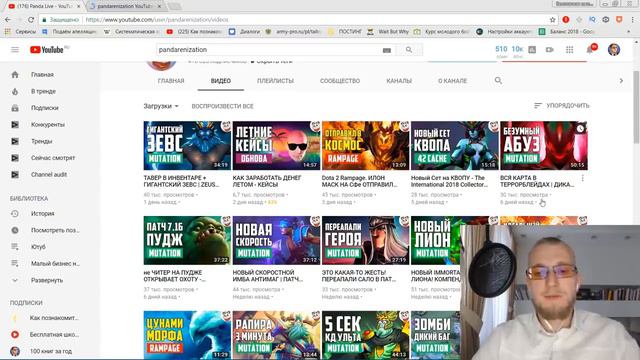
Task: Open the account avatar menu
Action: coord(613,50)
